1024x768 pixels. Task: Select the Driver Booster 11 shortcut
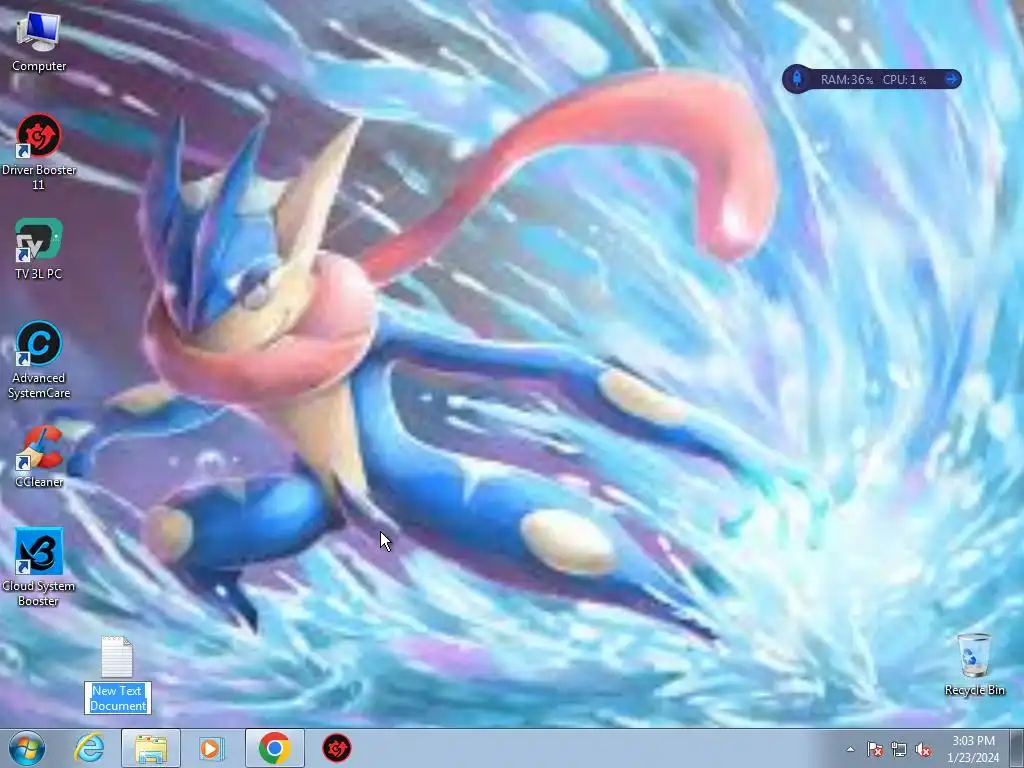39,152
